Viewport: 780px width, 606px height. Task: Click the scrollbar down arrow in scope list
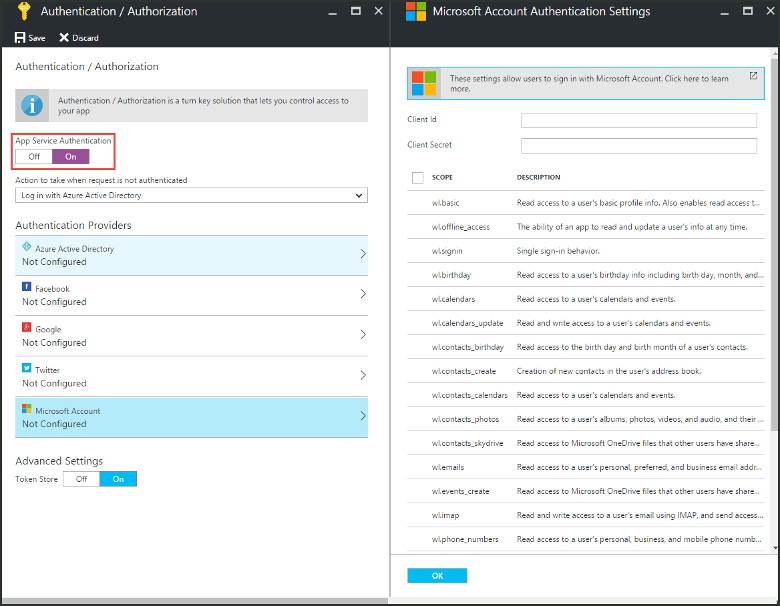[x=775, y=548]
